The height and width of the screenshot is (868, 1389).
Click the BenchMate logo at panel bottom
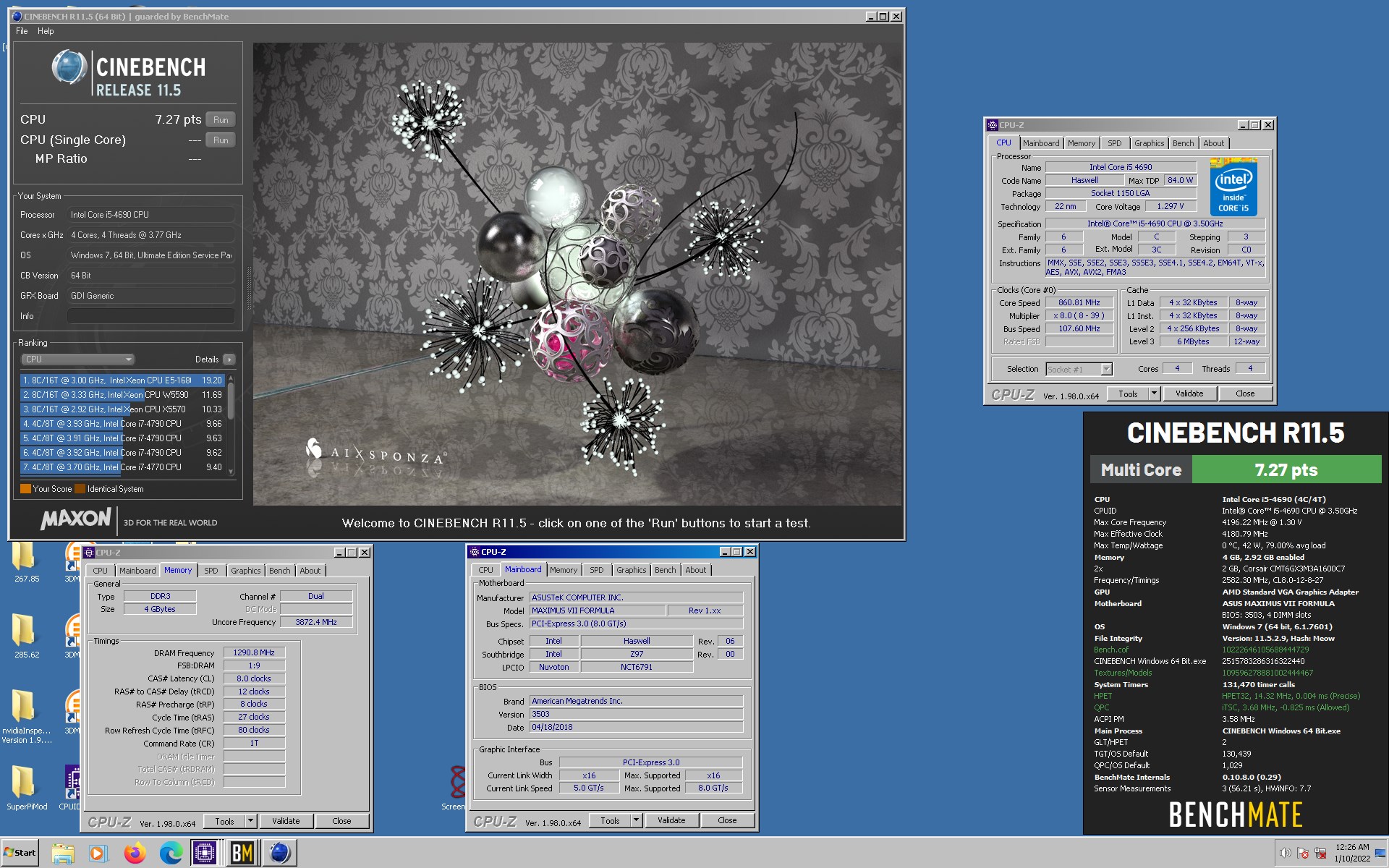(x=1236, y=814)
